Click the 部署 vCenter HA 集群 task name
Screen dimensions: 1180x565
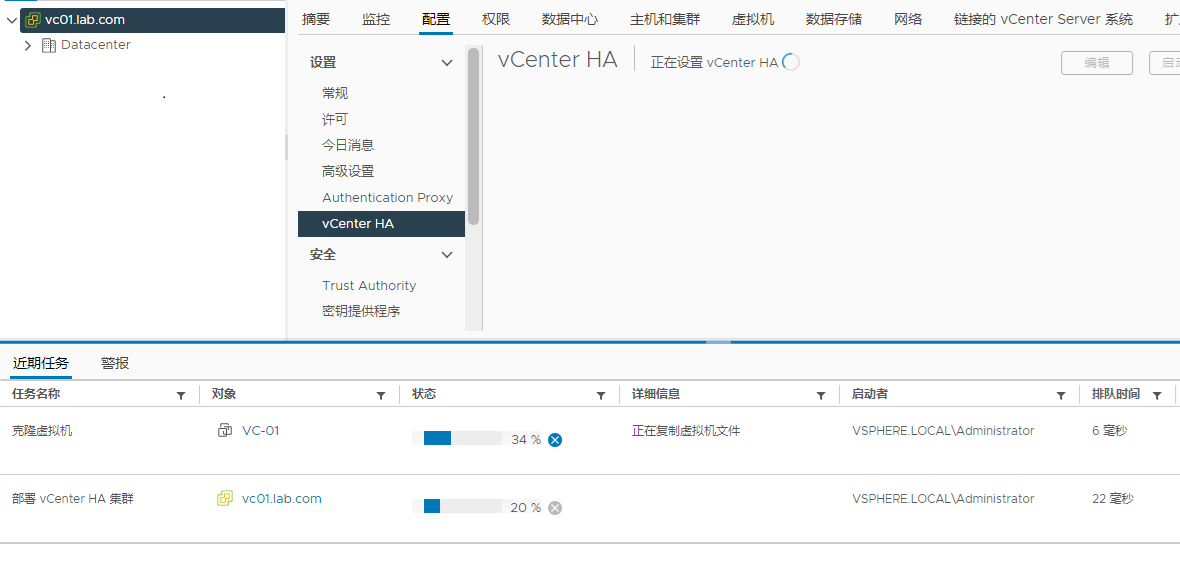pyautogui.click(x=73, y=499)
